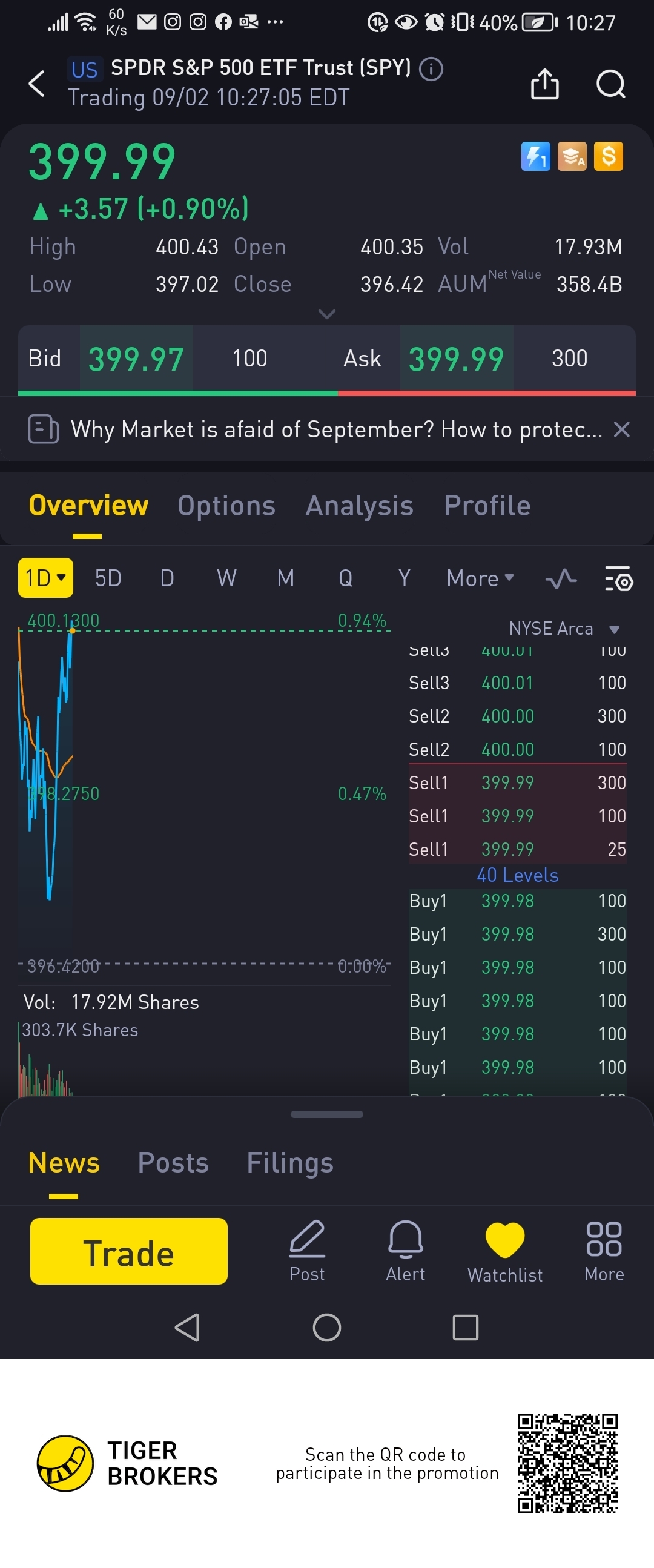The height and width of the screenshot is (1568, 654).
Task: Open the SPY info circle icon
Action: pyautogui.click(x=431, y=69)
